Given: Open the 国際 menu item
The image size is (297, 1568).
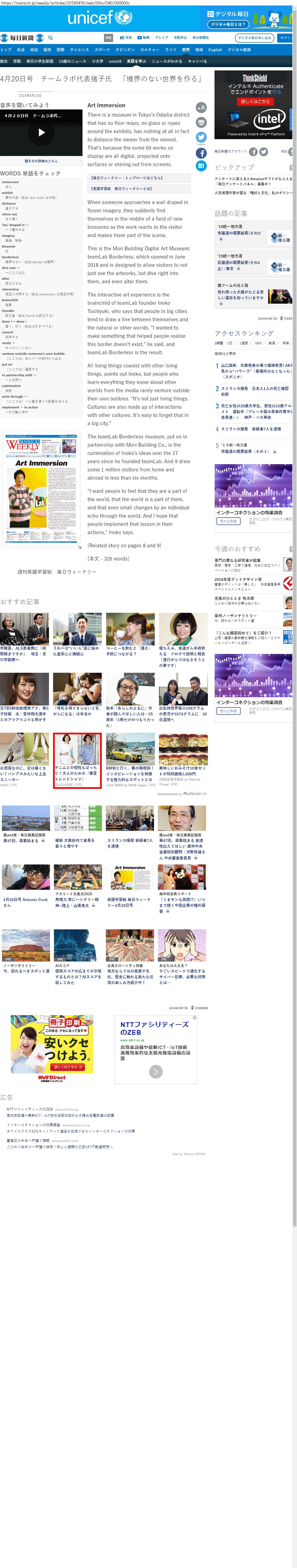Looking at the screenshot, I should pyautogui.click(x=60, y=49).
